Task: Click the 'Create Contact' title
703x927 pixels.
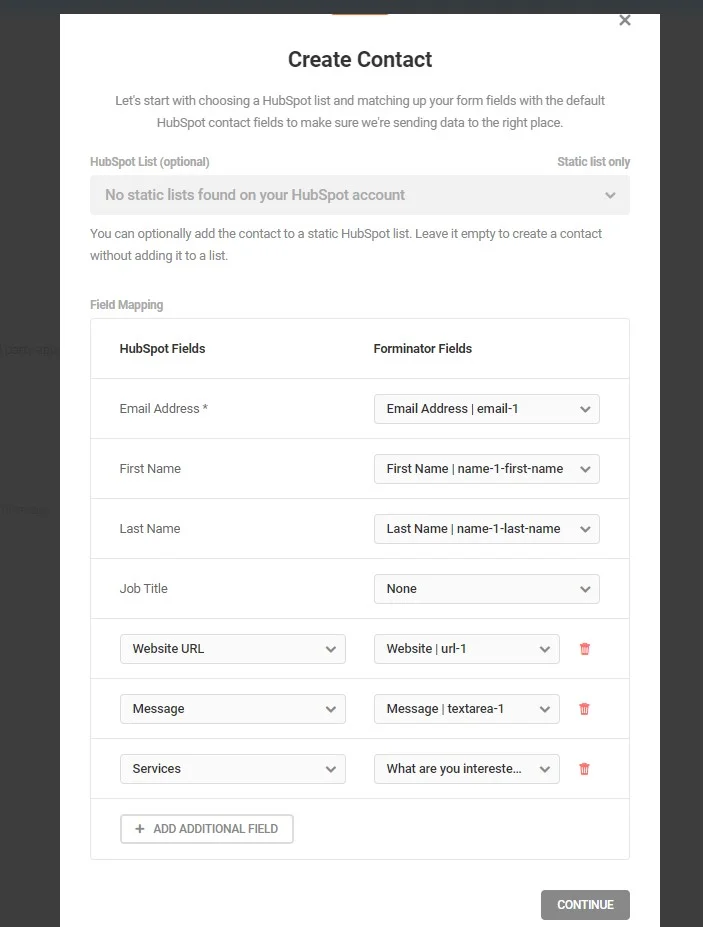Action: 360,60
